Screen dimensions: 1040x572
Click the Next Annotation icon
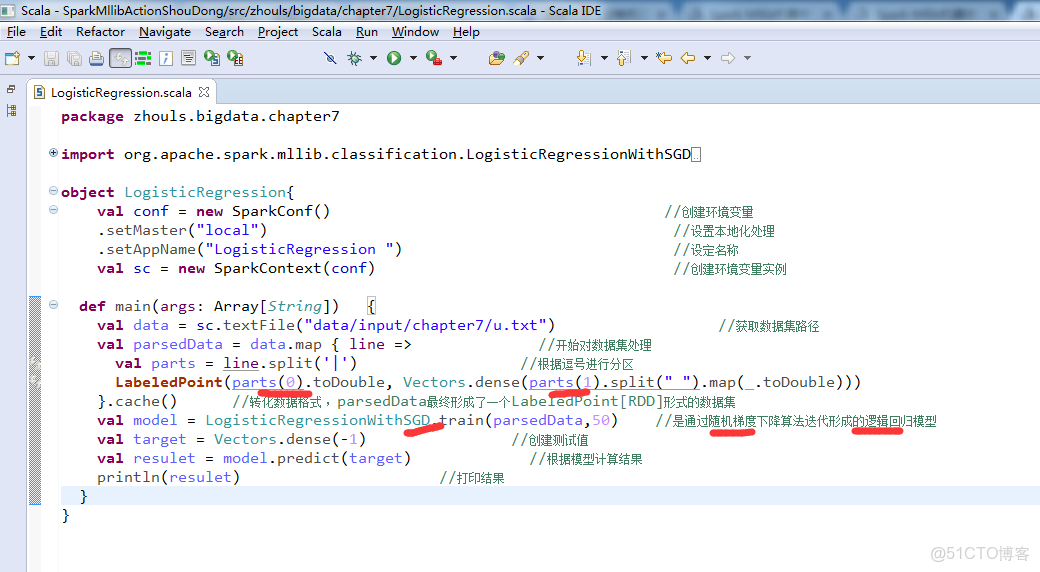point(584,58)
